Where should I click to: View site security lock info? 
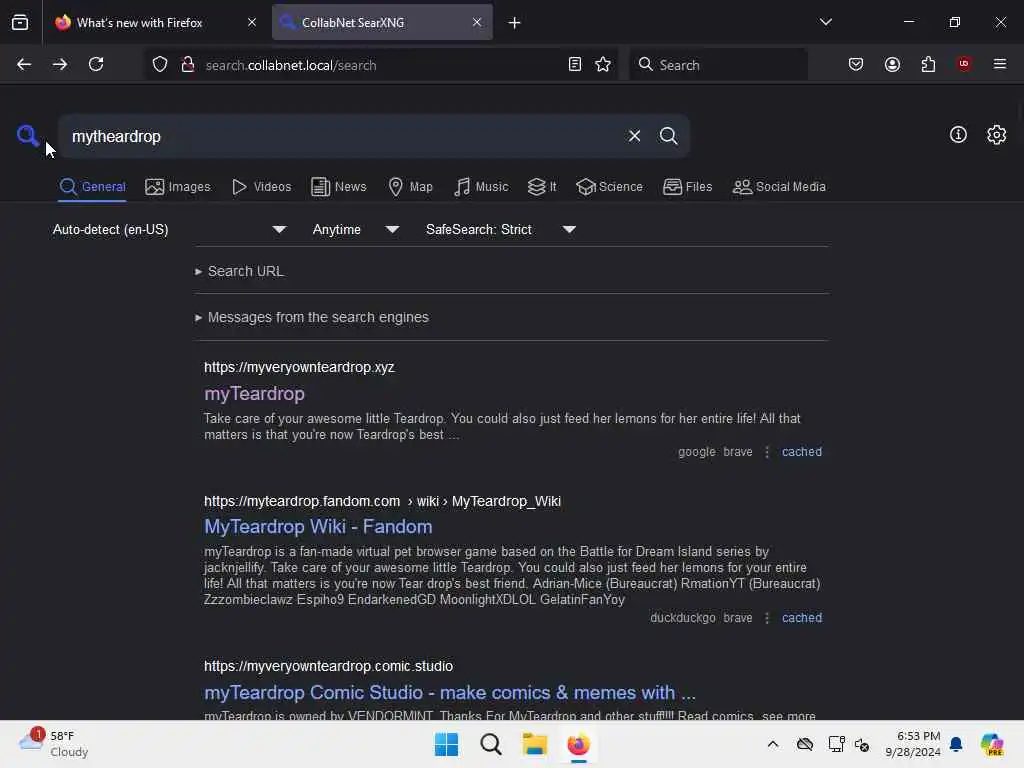[188, 64]
